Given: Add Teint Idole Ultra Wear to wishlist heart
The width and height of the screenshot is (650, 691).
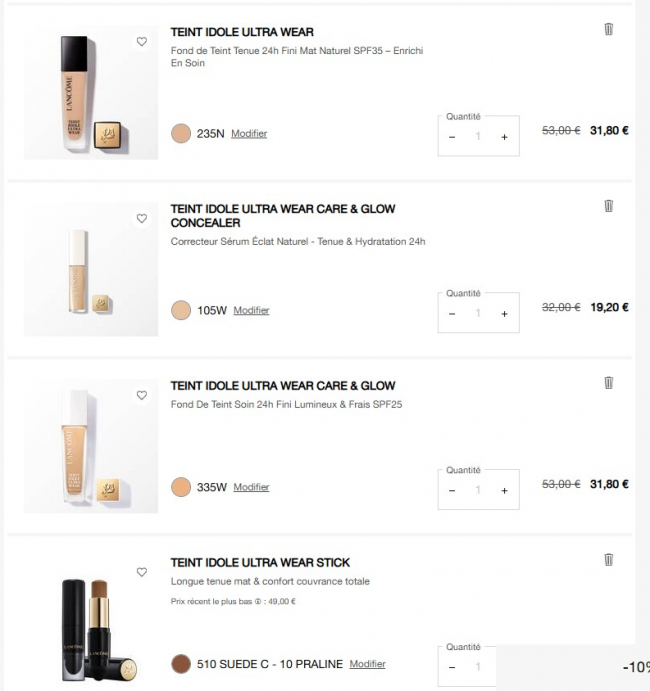Looking at the screenshot, I should coord(141,41).
